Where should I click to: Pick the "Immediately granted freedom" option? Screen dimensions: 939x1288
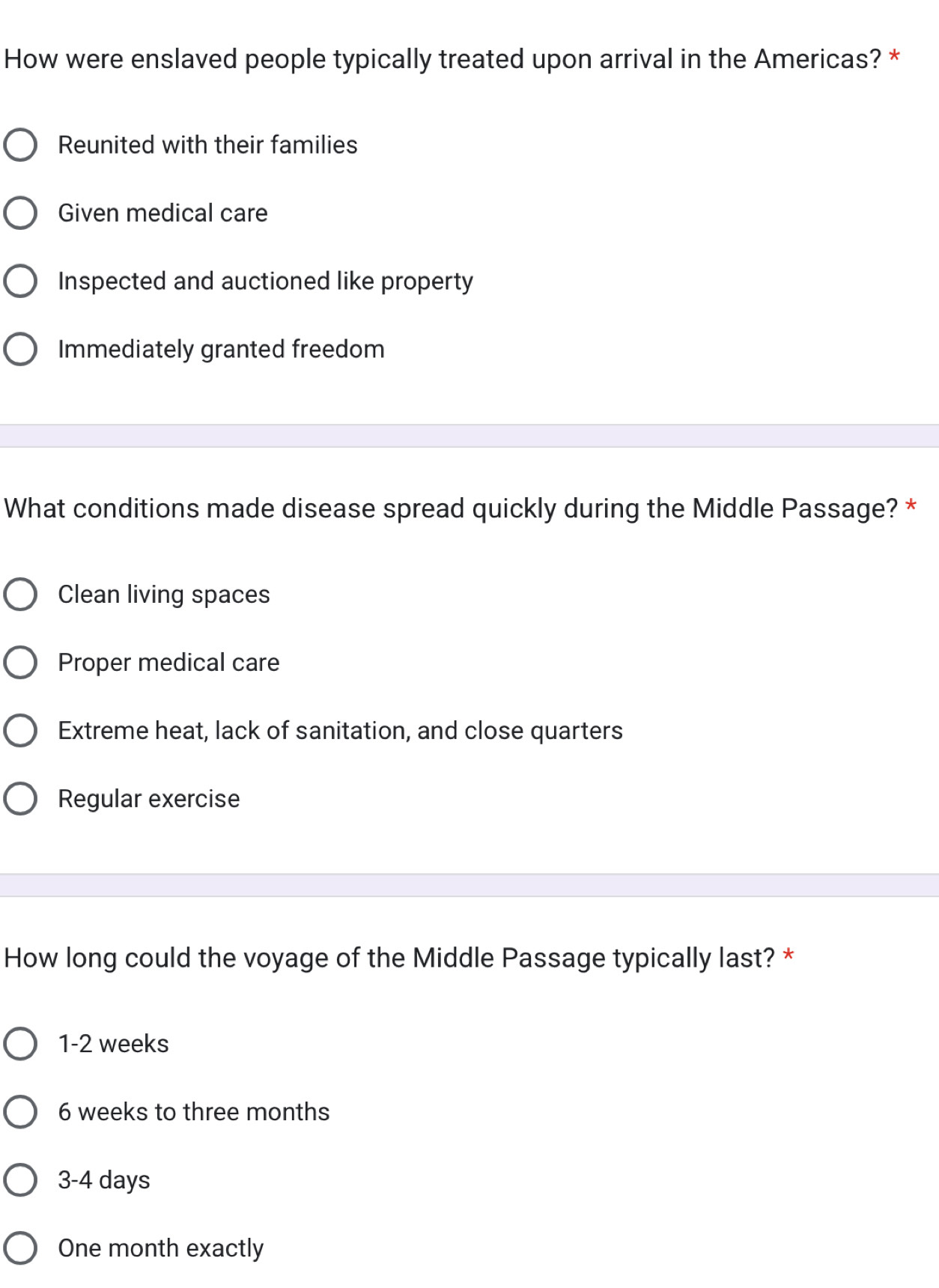point(20,350)
